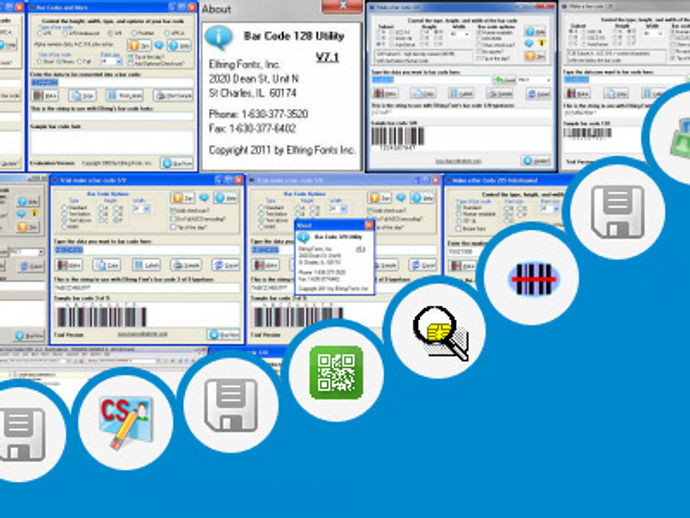Click Label button in left 3/9 window
This screenshot has width=690, height=518.
pyautogui.click(x=147, y=265)
